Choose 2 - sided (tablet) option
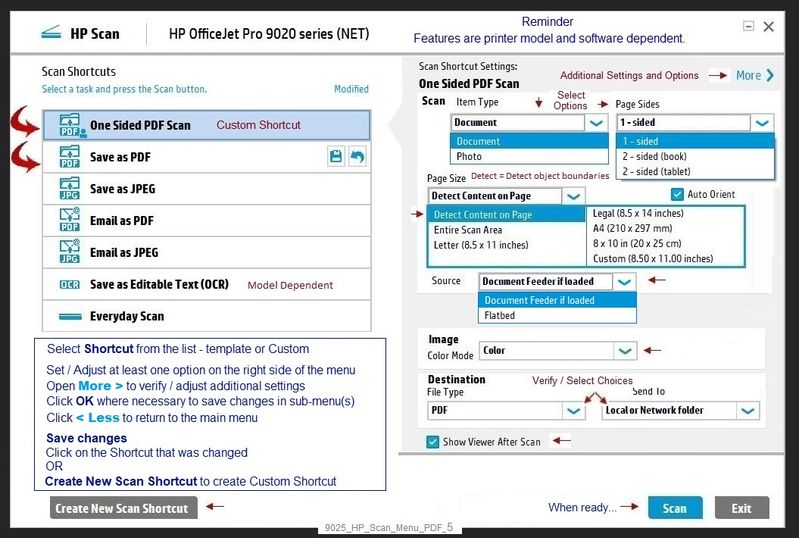This screenshot has height=538, width=799. pyautogui.click(x=696, y=172)
